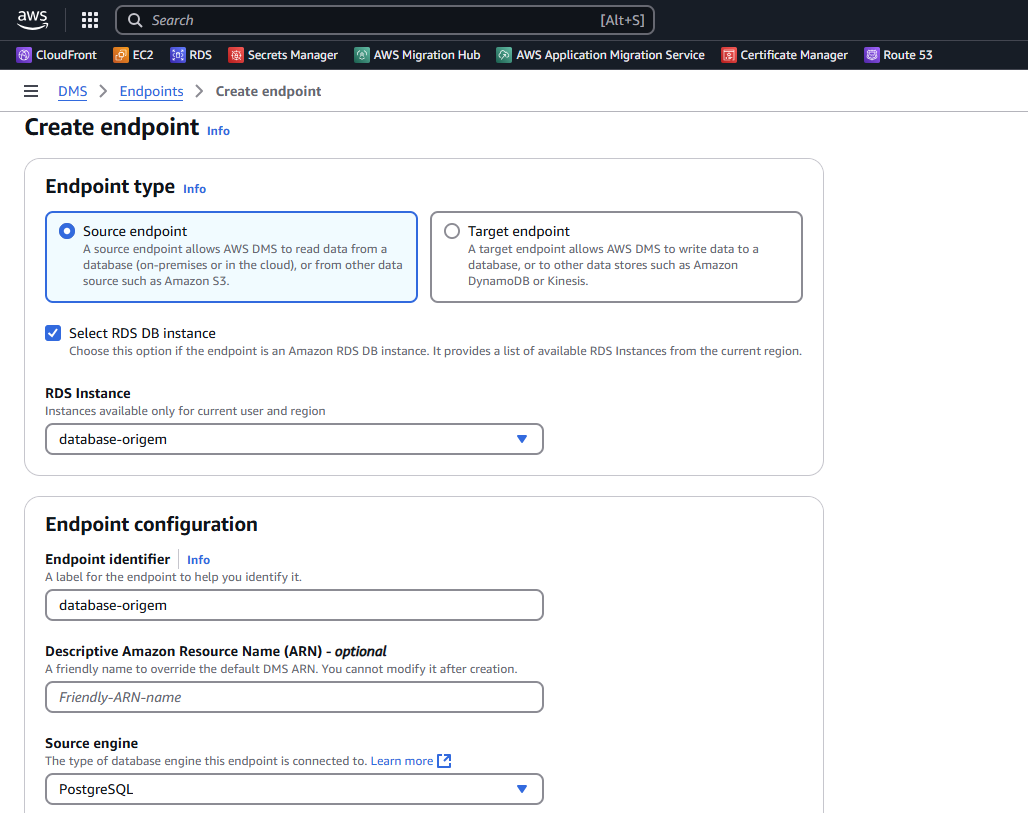Screen dimensions: 1028x813
Task: Go to Endpoints breadcrumb link
Action: [x=151, y=91]
